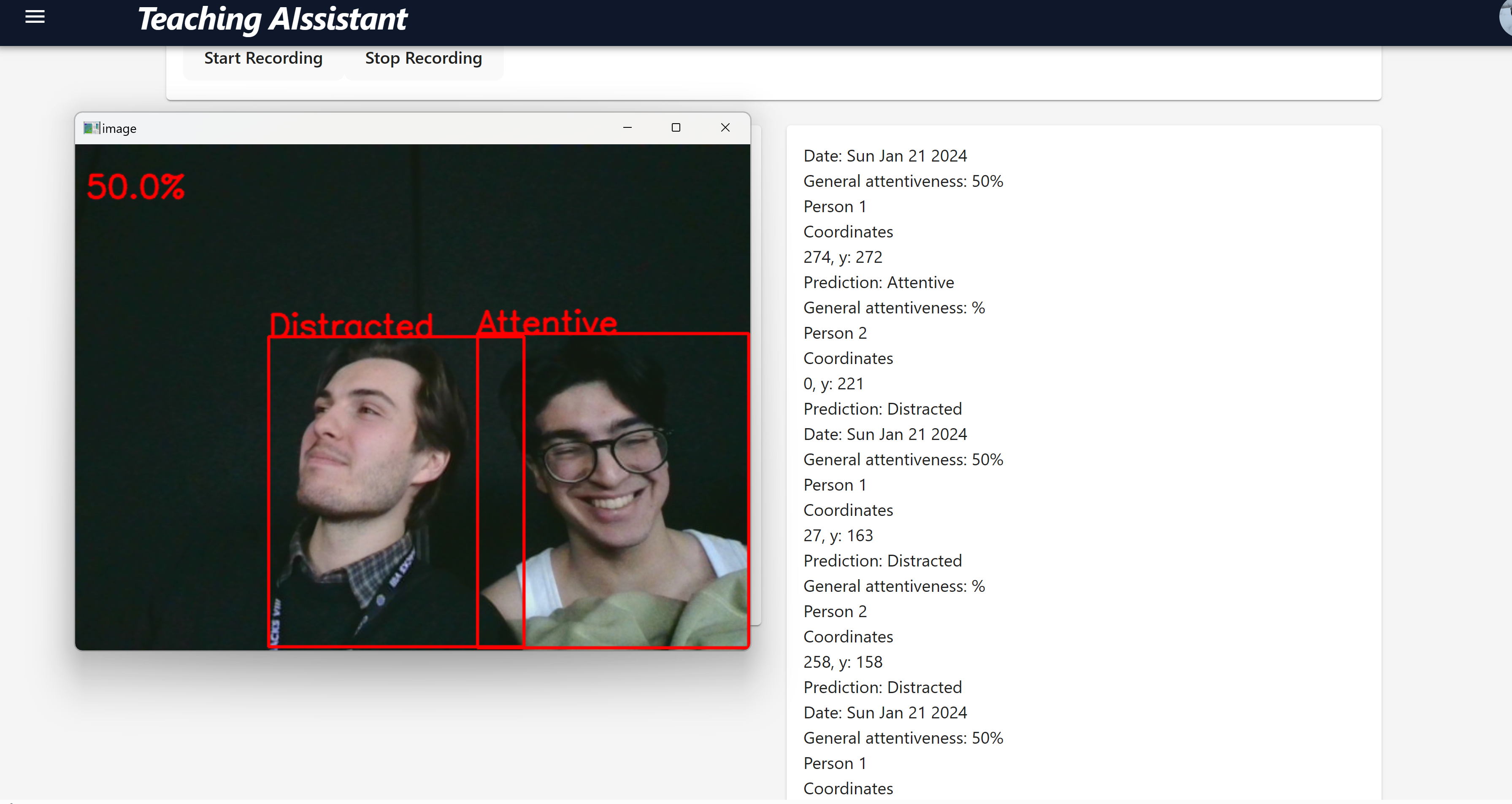The image size is (1512, 804).
Task: Close the image preview window
Action: (x=725, y=127)
